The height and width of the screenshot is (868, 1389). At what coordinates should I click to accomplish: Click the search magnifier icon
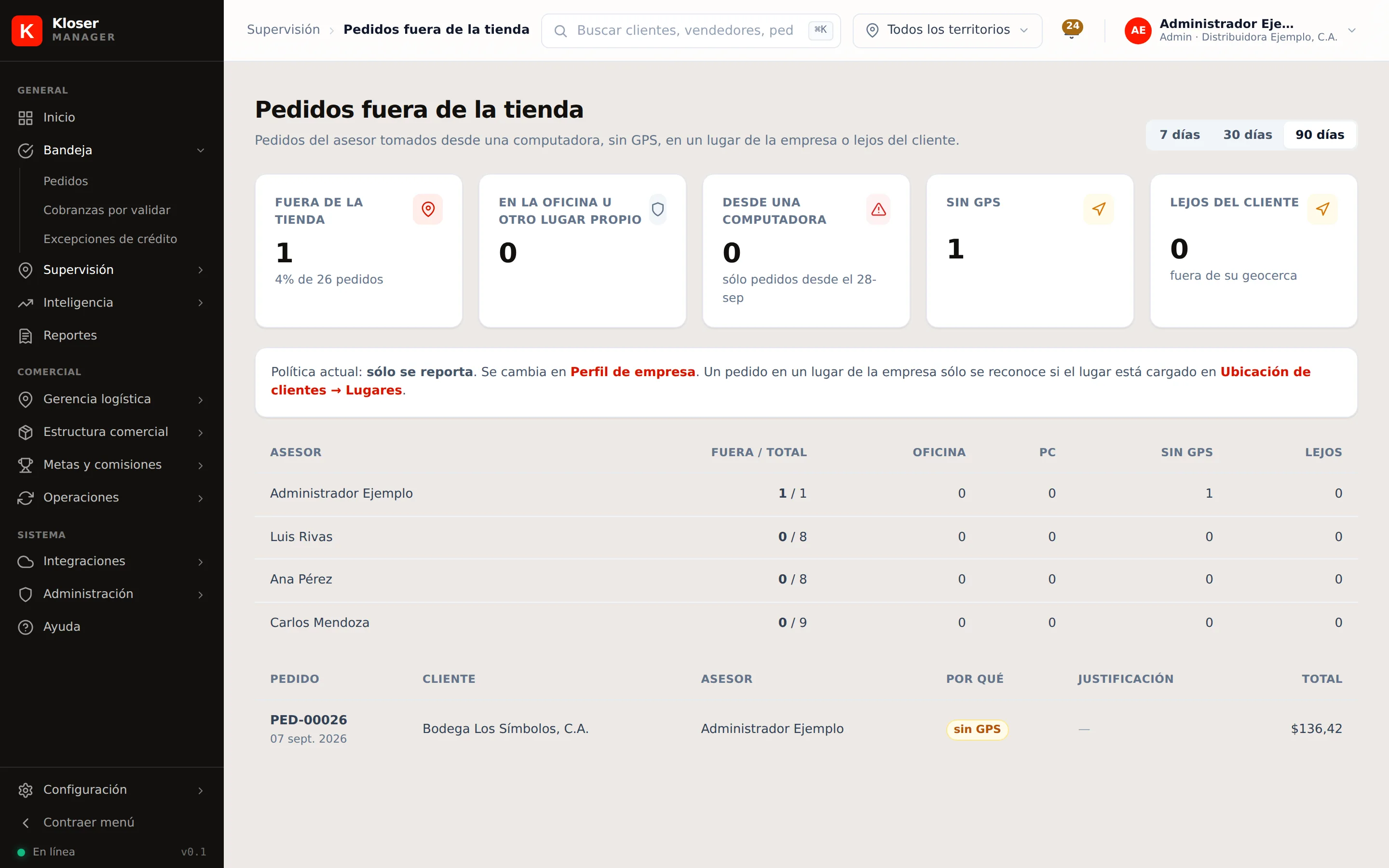pyautogui.click(x=561, y=30)
